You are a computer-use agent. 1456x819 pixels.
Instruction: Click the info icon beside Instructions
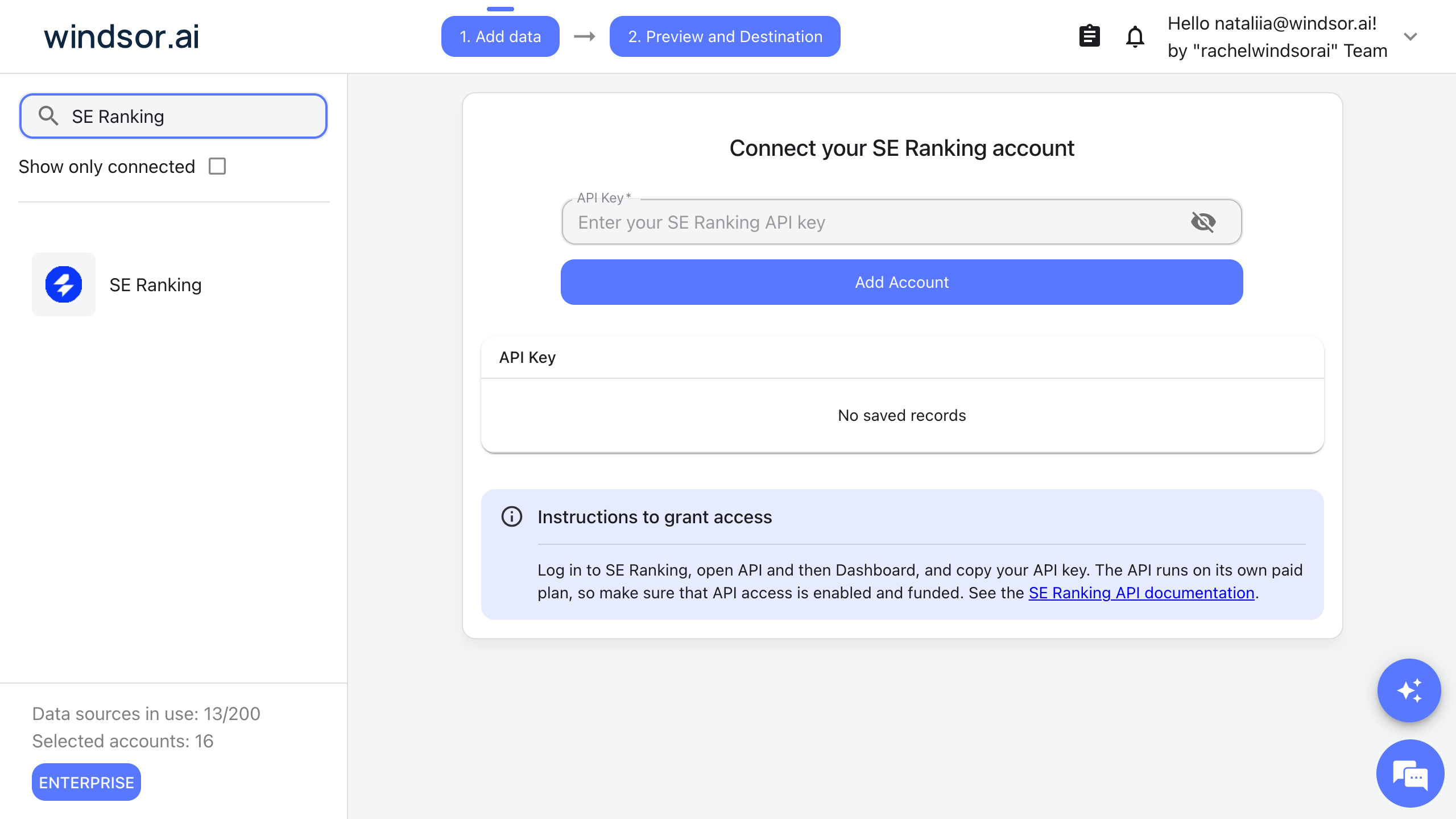[x=511, y=516]
